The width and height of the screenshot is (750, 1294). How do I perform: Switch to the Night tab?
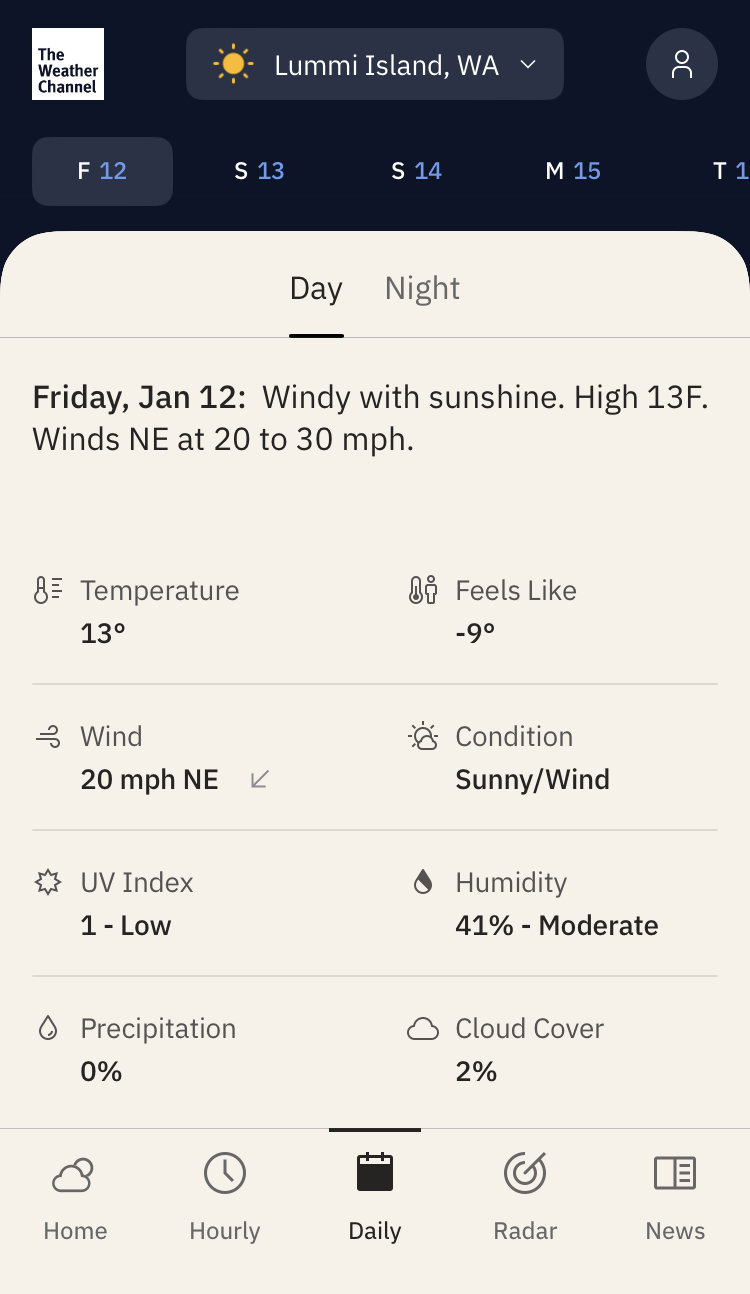point(422,288)
